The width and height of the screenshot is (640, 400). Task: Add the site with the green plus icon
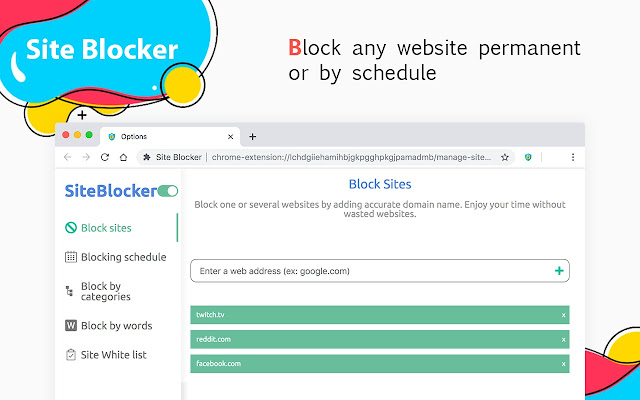[559, 271]
